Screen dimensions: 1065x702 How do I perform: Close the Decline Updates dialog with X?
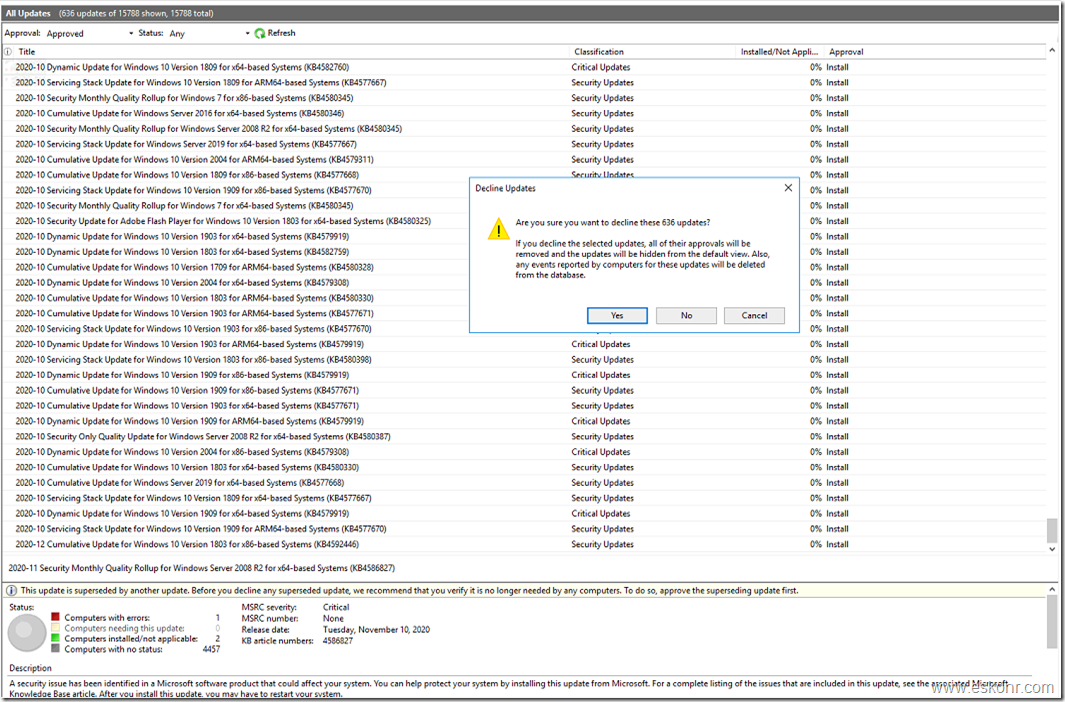tap(787, 188)
